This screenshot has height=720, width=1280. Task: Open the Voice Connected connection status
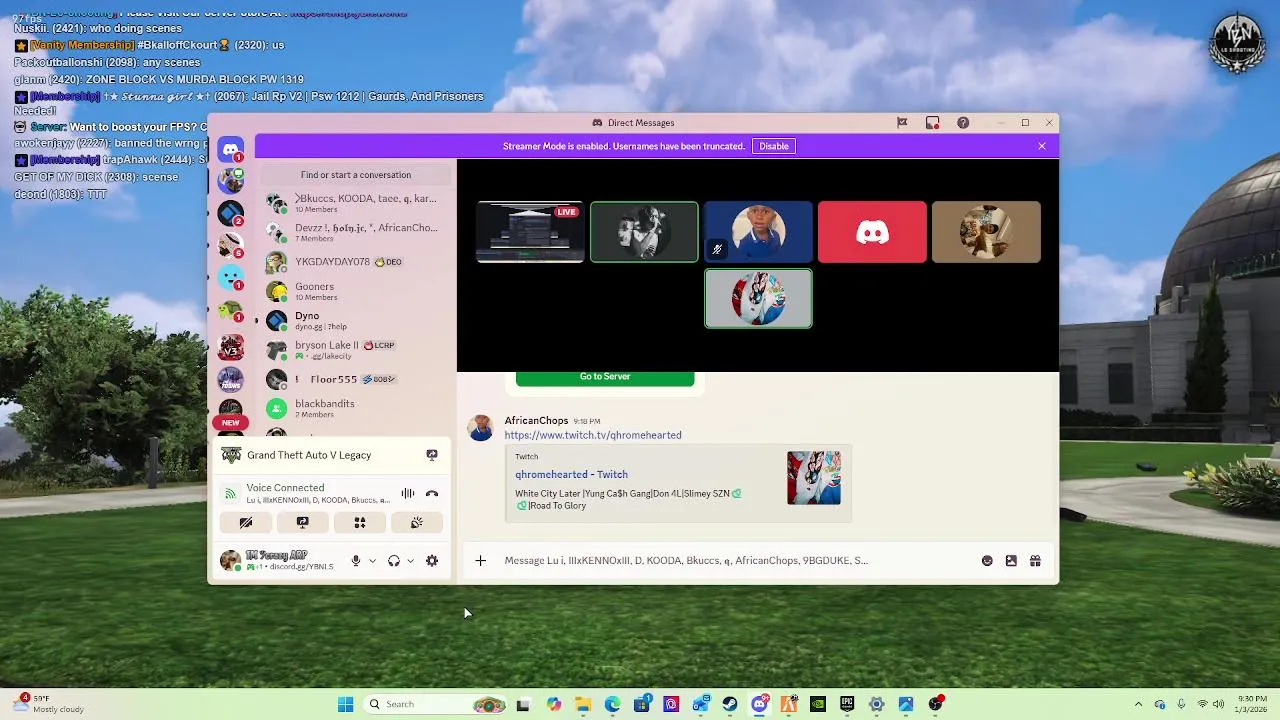point(285,488)
